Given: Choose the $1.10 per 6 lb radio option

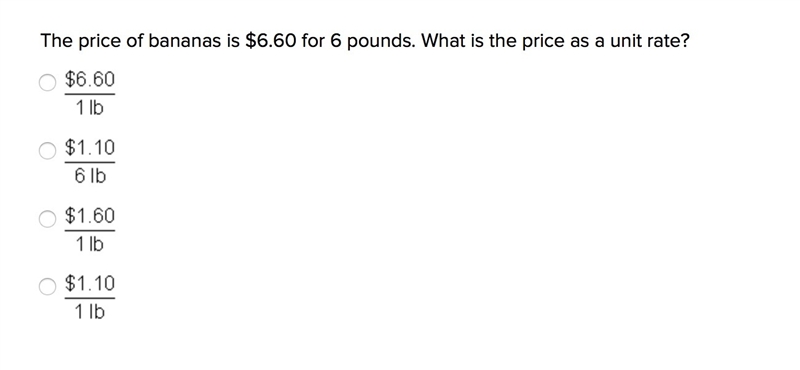Looking at the screenshot, I should pyautogui.click(x=47, y=151).
